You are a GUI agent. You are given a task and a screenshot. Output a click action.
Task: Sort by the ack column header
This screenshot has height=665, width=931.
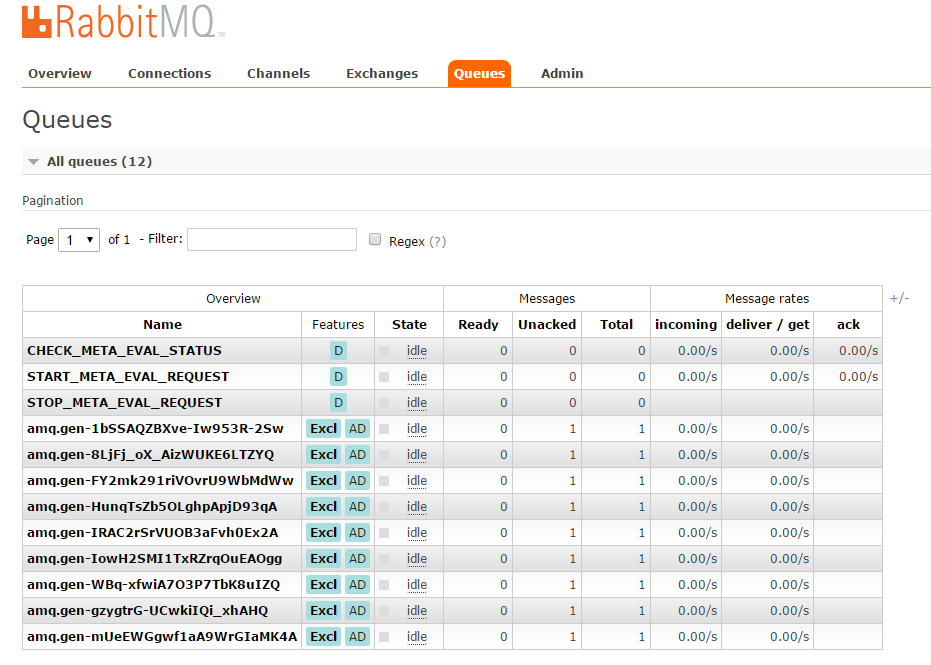pos(848,325)
